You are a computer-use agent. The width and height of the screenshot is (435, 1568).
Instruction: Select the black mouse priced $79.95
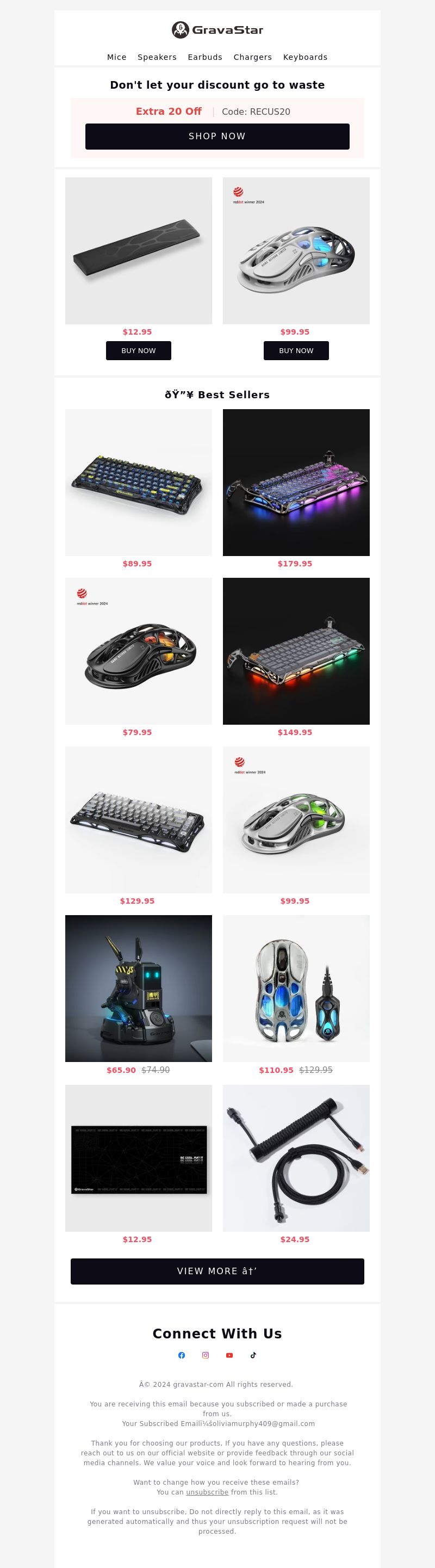click(139, 651)
